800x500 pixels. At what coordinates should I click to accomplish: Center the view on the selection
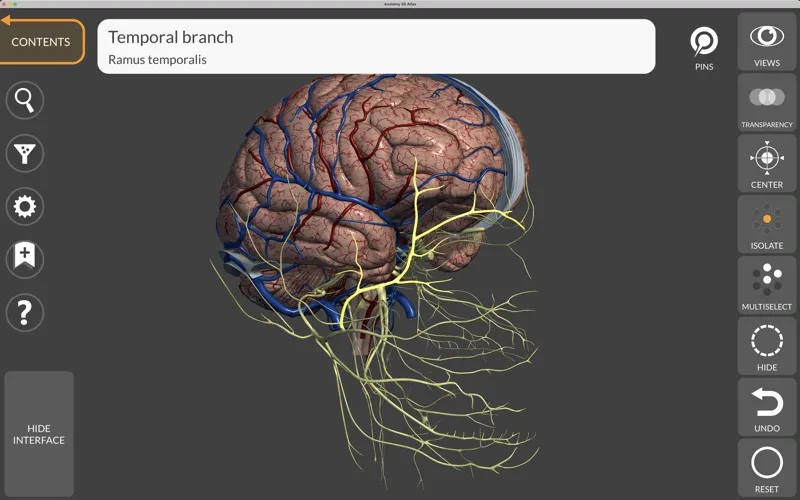pyautogui.click(x=767, y=163)
